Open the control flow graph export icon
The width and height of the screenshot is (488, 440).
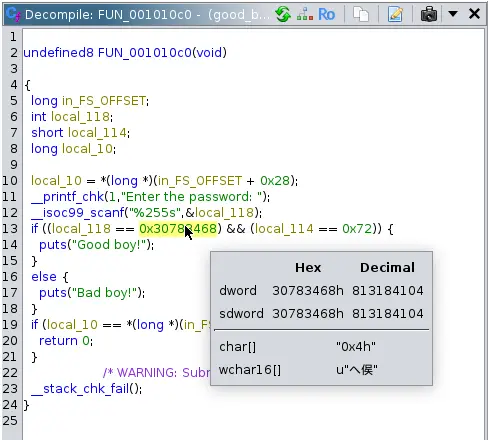tap(305, 14)
